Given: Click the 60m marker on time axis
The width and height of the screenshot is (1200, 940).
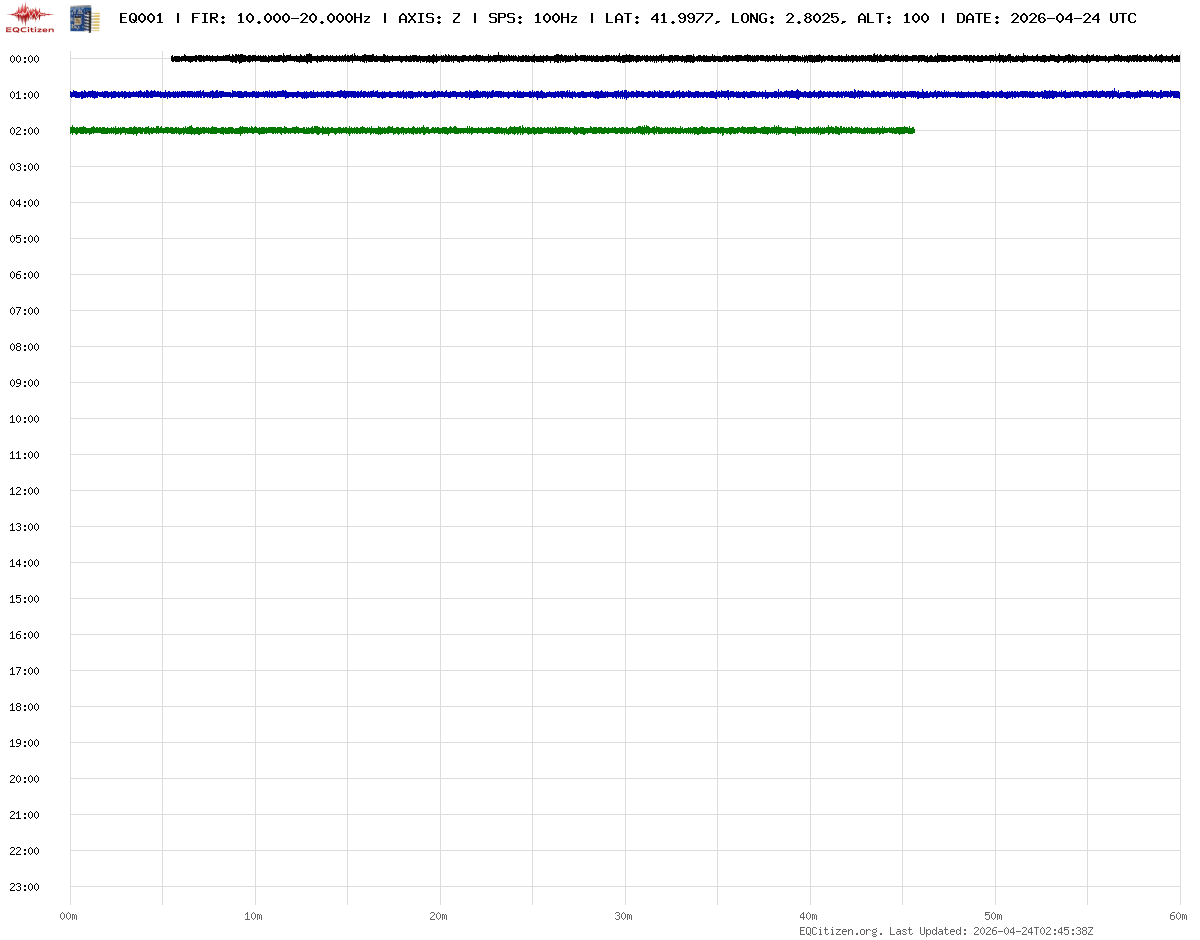Looking at the screenshot, I should (1179, 916).
